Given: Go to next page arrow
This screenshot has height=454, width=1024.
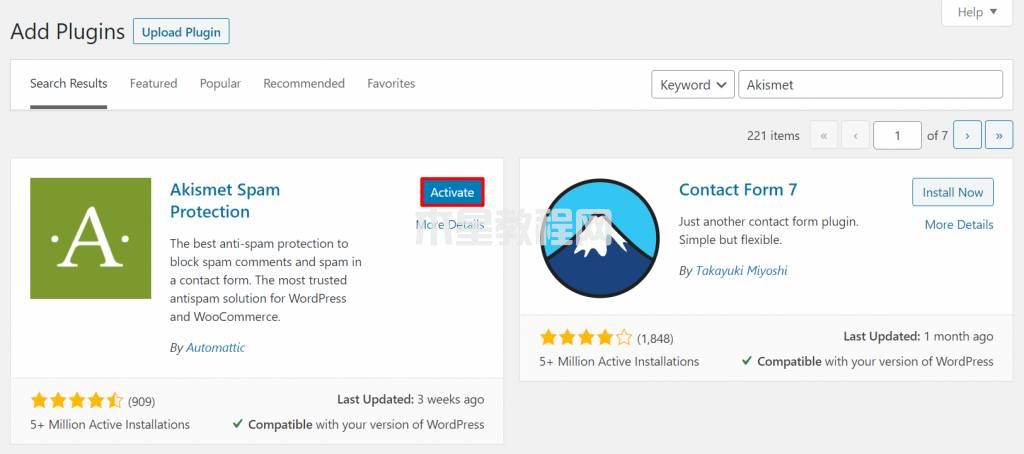Looking at the screenshot, I should (967, 136).
